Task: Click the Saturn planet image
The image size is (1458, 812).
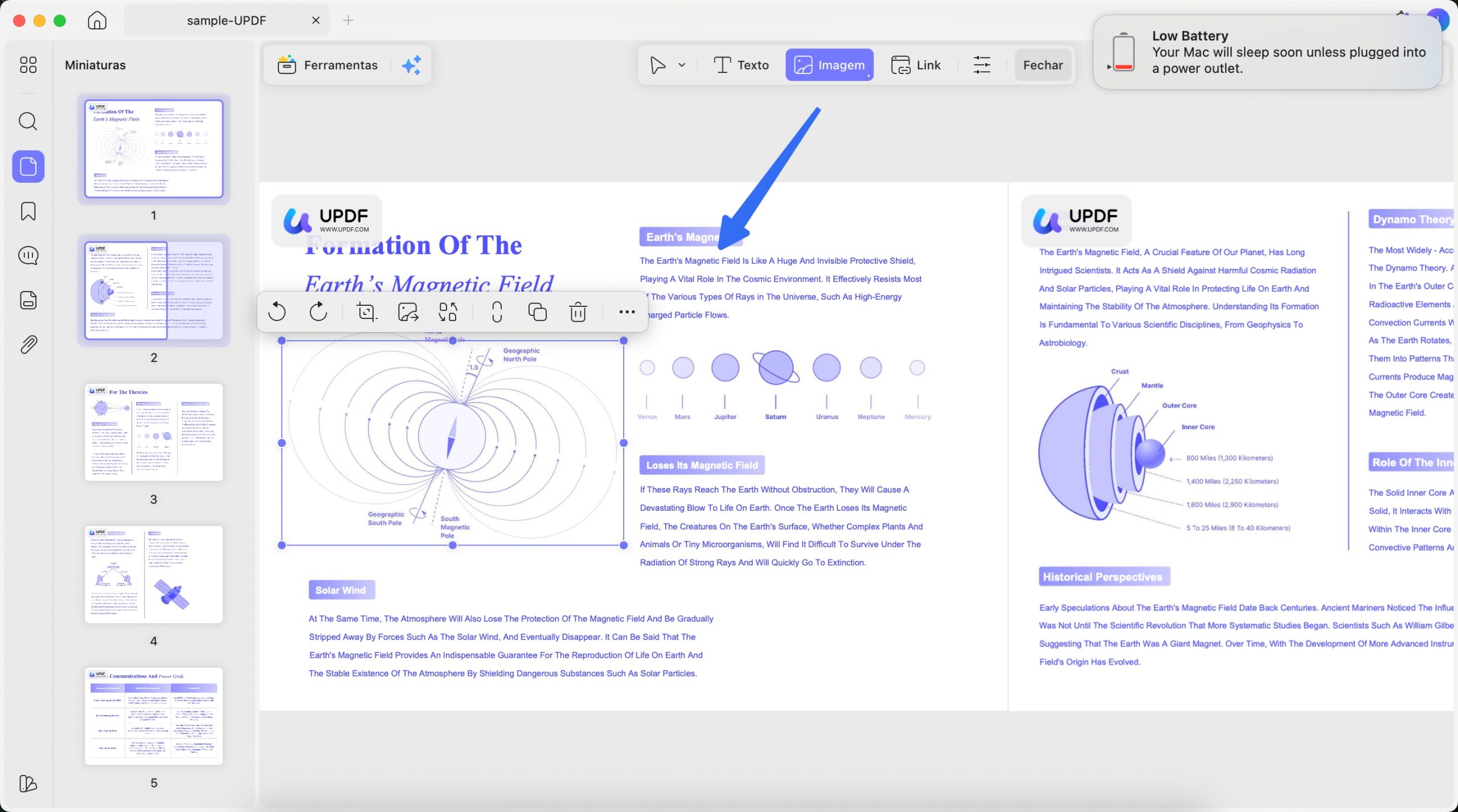Action: click(x=776, y=367)
